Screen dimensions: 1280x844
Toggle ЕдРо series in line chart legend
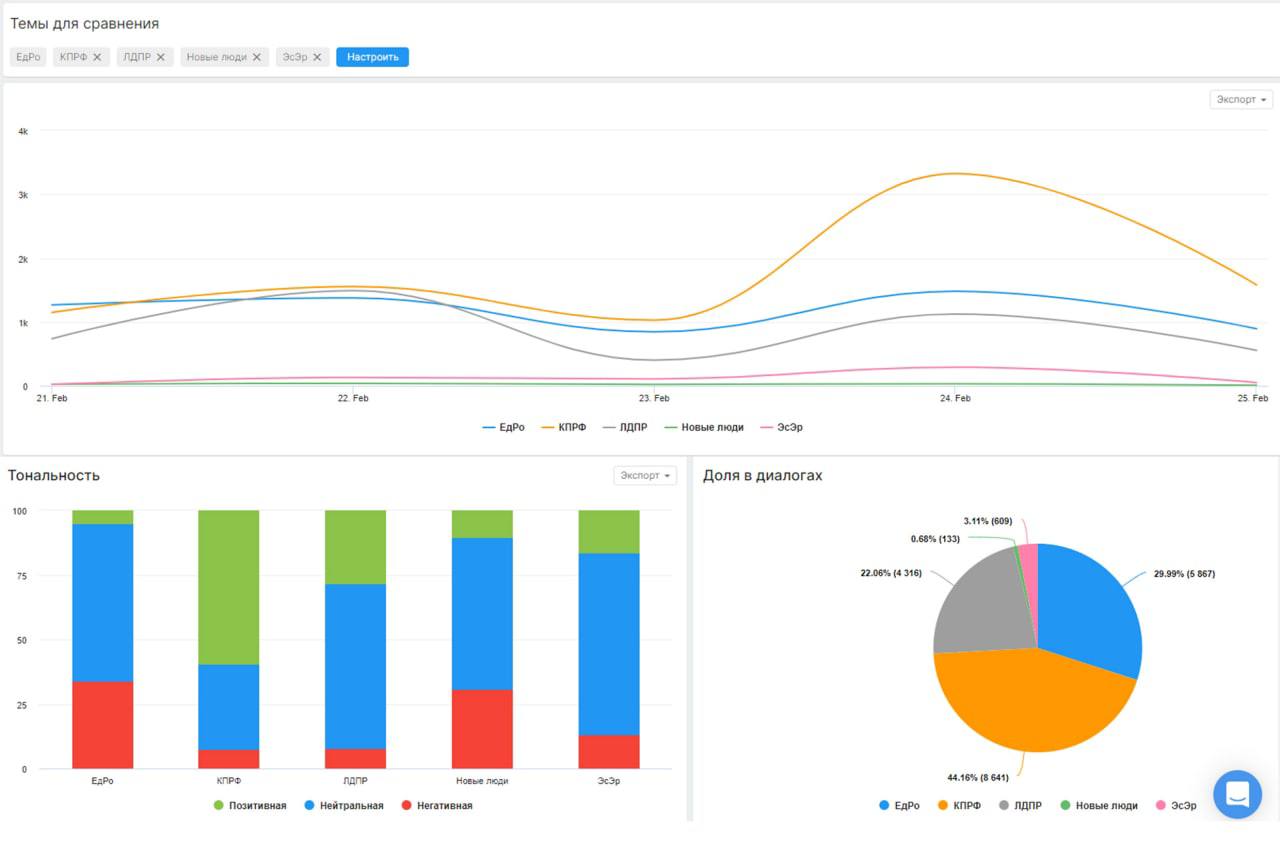tap(503, 427)
